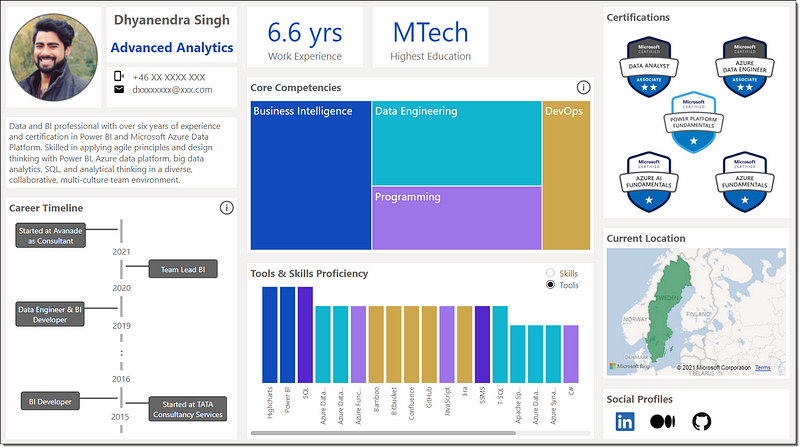800x448 pixels.
Task: Click the Started at Avanade timeline box
Action: (x=57, y=235)
